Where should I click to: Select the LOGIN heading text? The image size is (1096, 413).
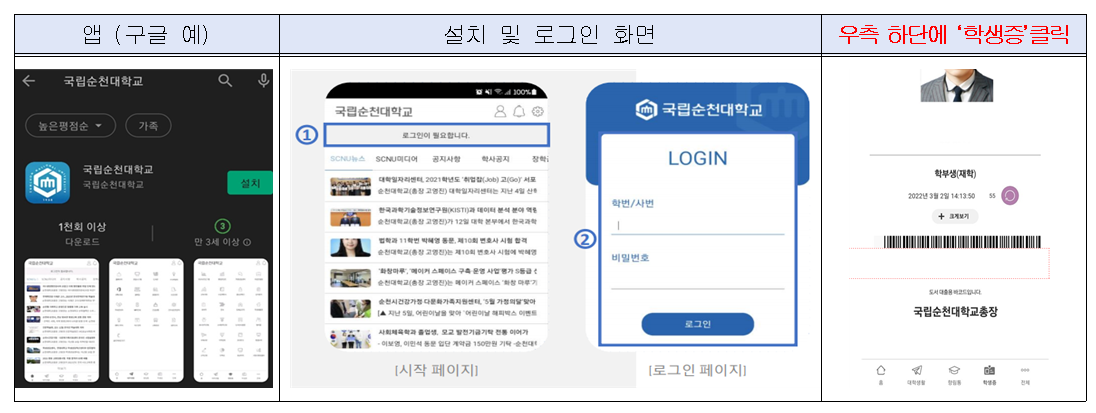pos(697,158)
